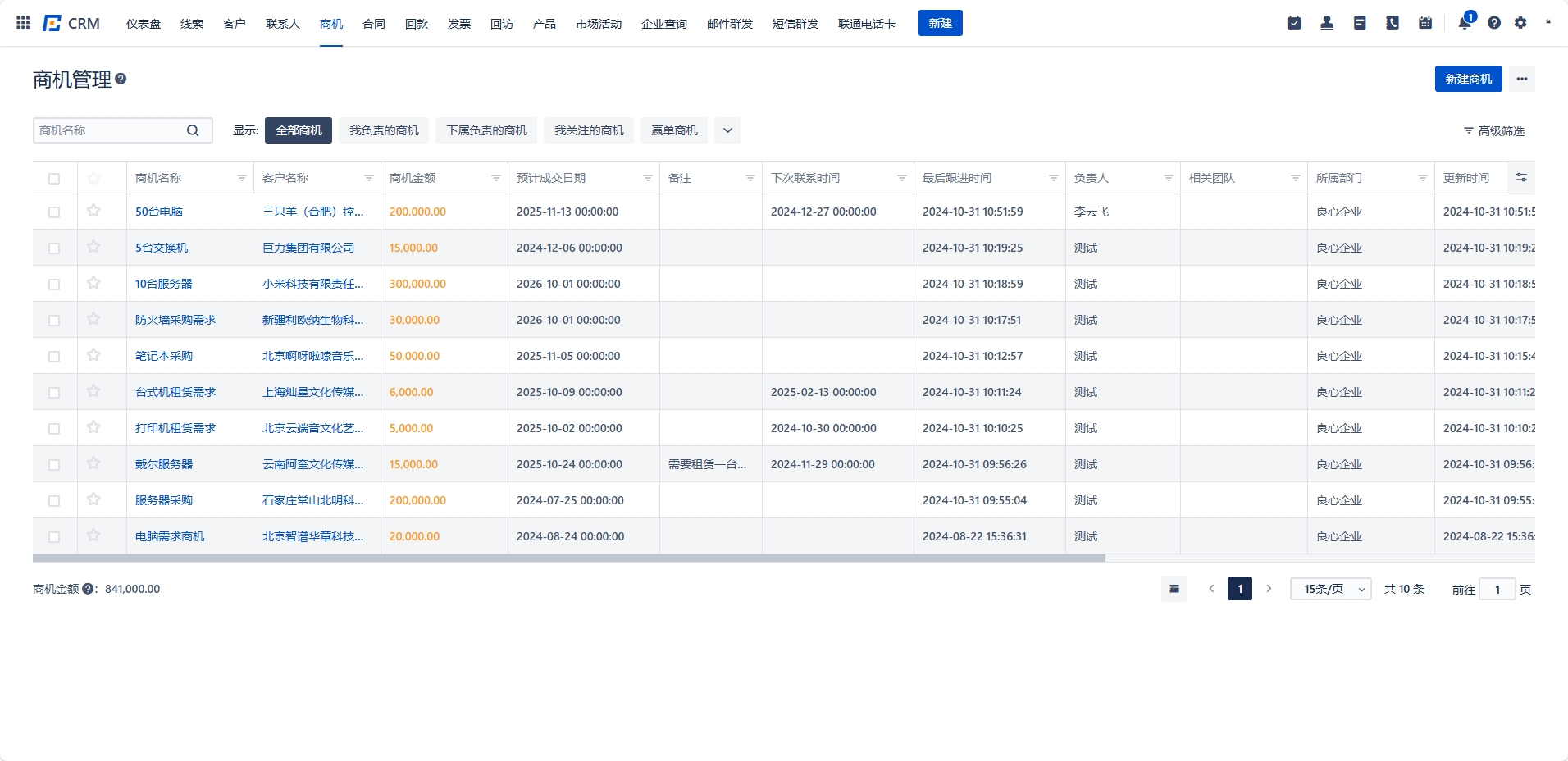1568x761 pixels.
Task: Click the go-to-page number field
Action: point(1497,589)
